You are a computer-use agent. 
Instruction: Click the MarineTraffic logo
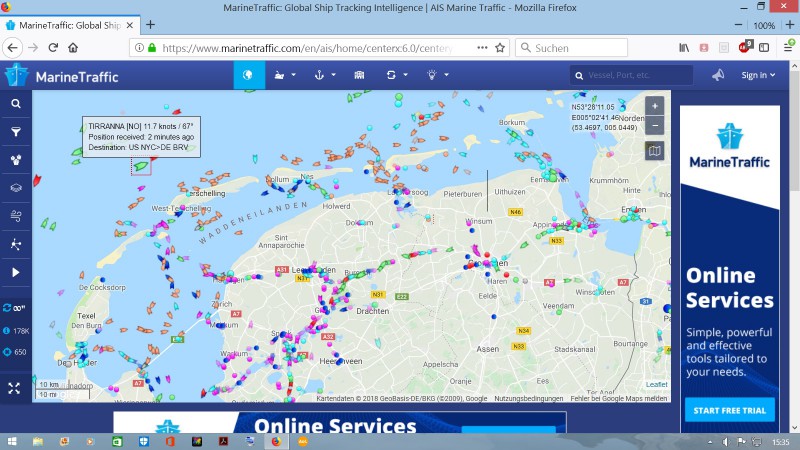62,76
